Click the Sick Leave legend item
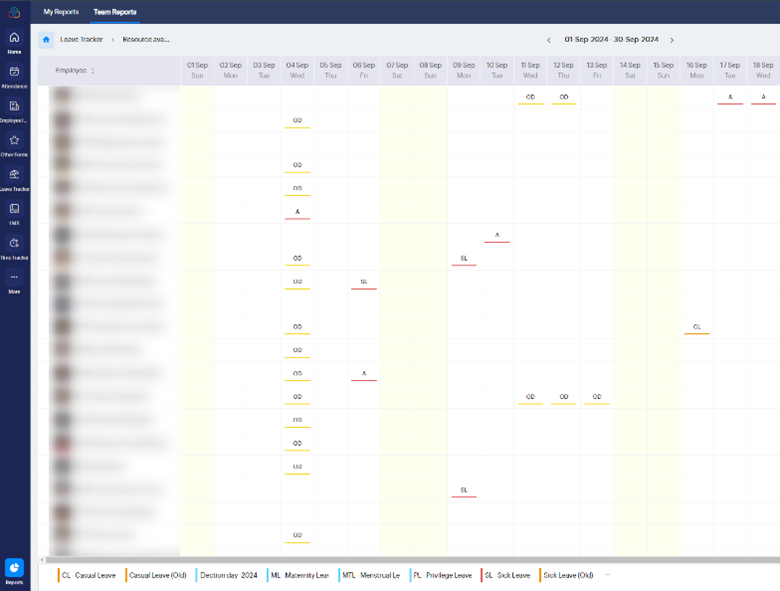Viewport: 780px width, 591px height. (x=506, y=575)
